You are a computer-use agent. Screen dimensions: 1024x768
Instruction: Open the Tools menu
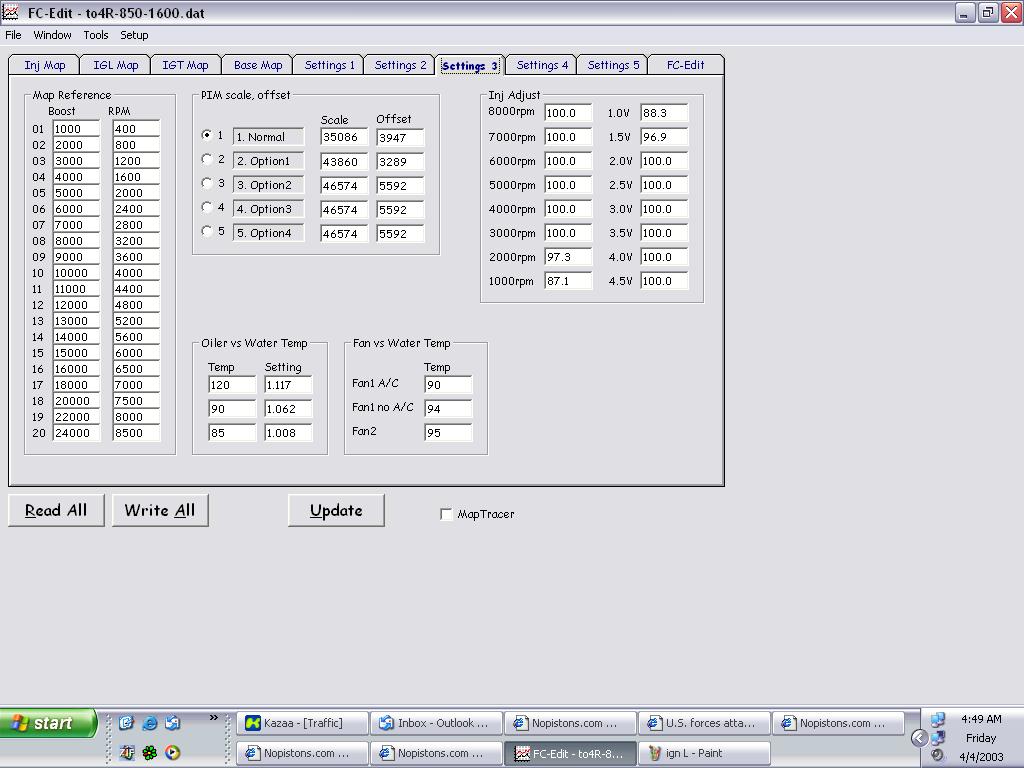(x=96, y=35)
